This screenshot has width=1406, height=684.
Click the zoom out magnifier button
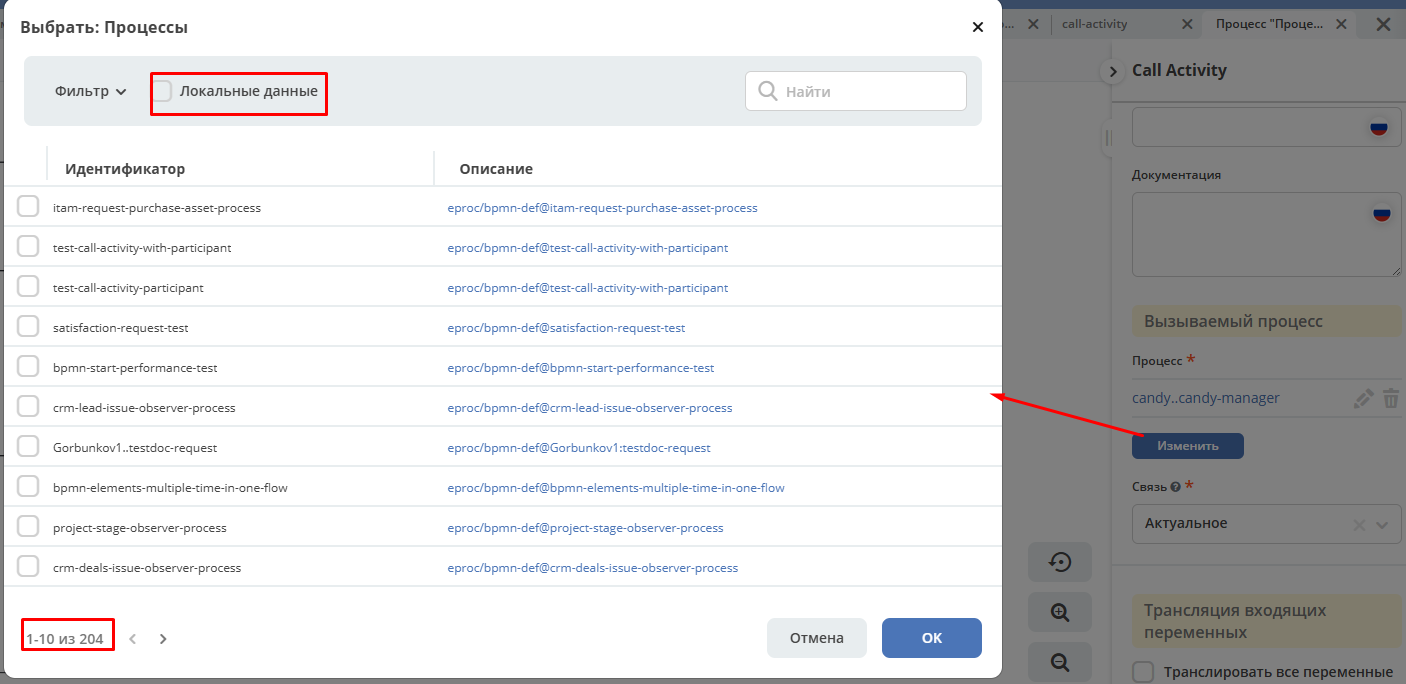click(x=1060, y=661)
